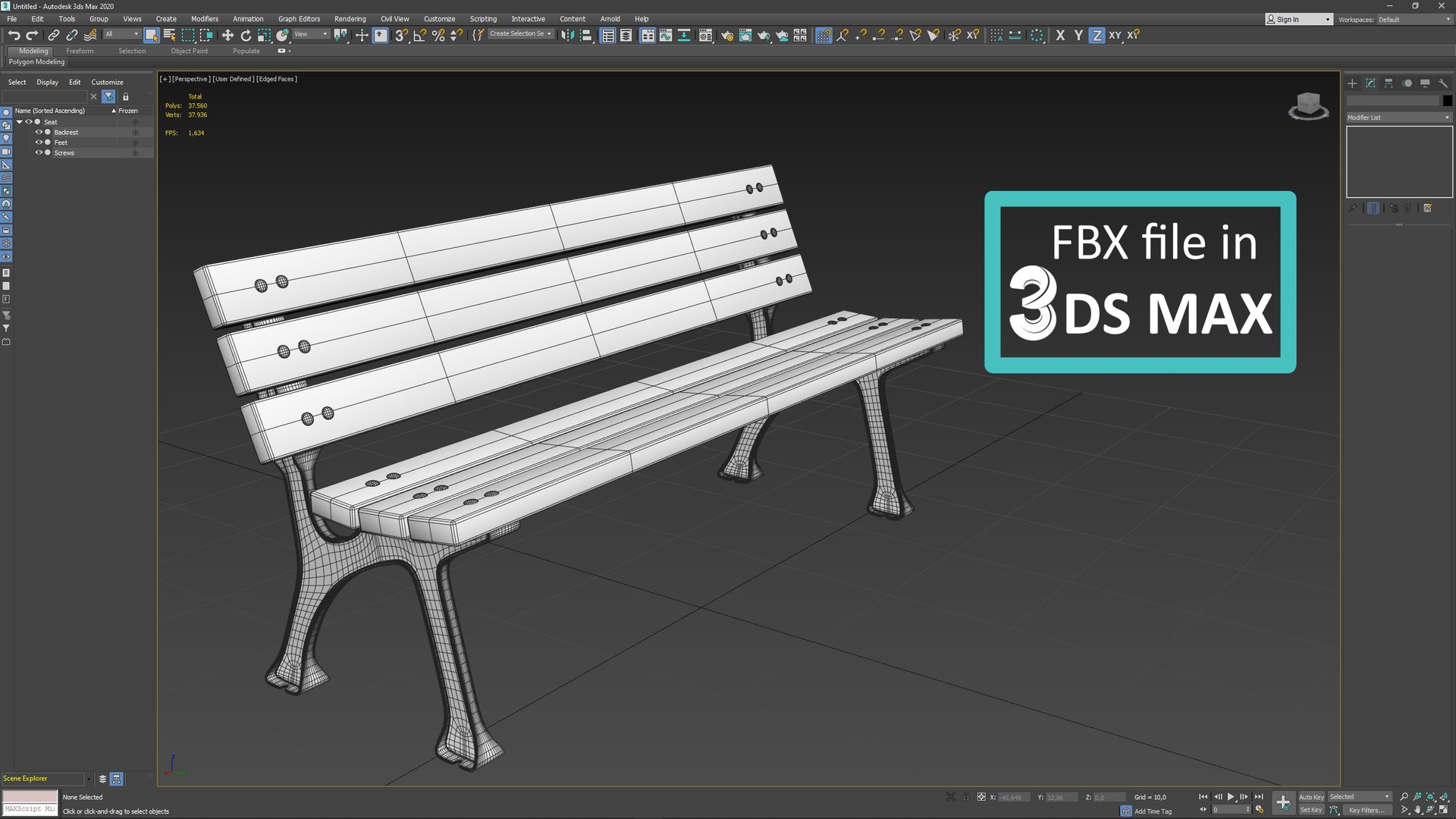Open the Select by Name dialog
The height and width of the screenshot is (819, 1456).
tap(169, 35)
